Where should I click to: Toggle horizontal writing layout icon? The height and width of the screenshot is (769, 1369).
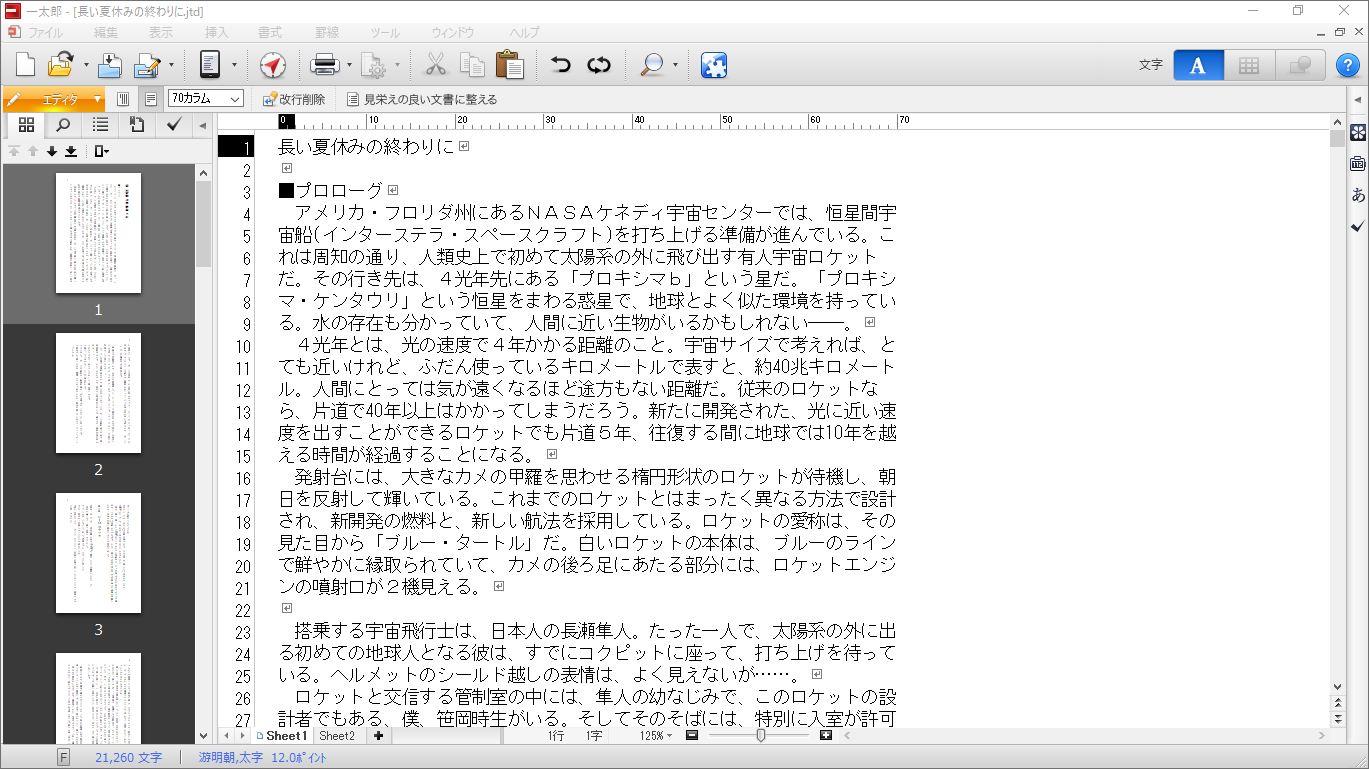tap(151, 99)
